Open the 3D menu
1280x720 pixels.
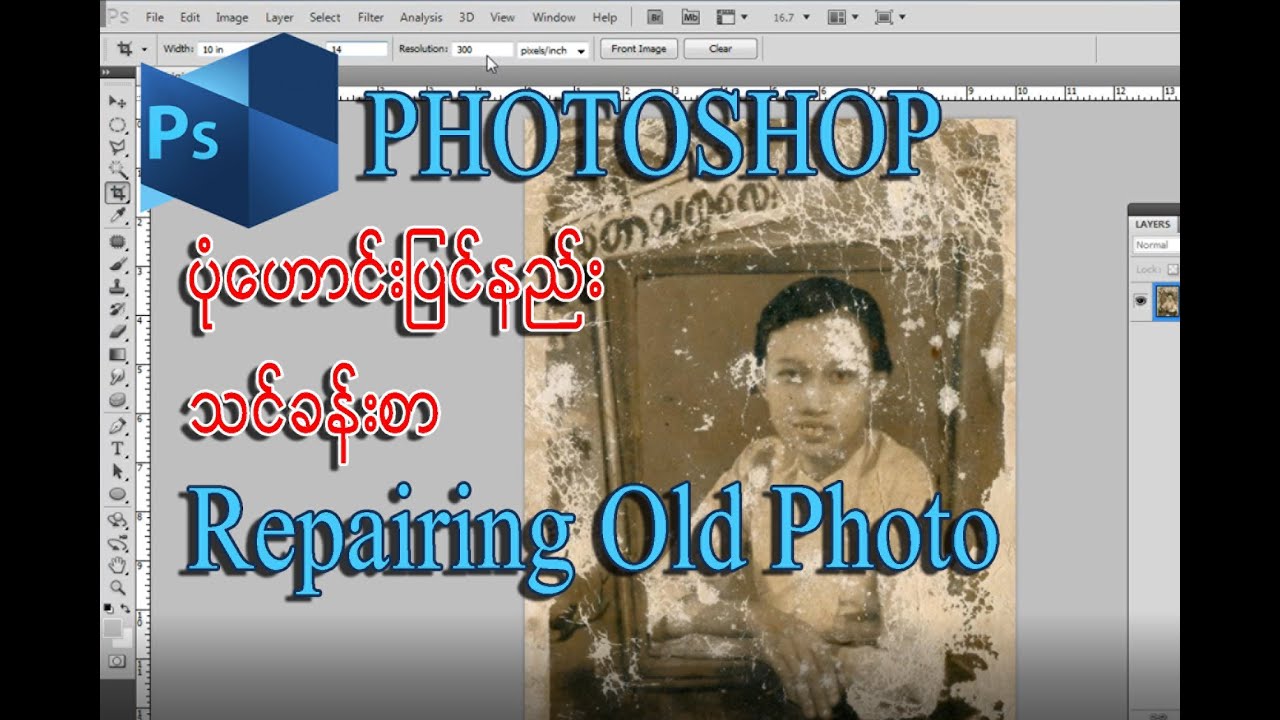click(466, 18)
